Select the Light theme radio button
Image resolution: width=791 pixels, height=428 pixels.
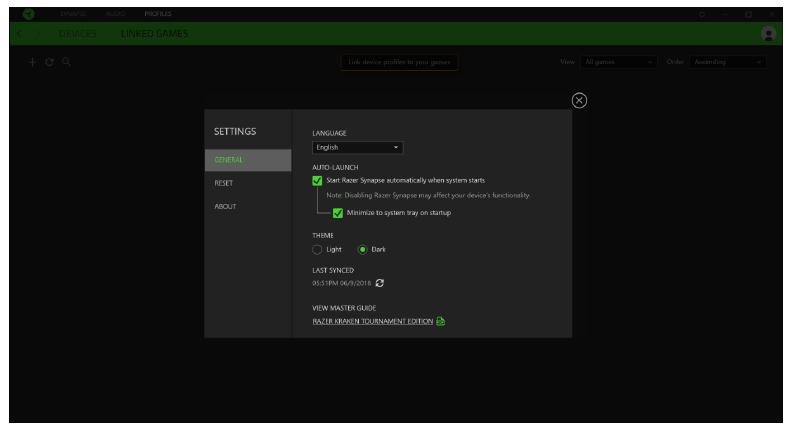[317, 249]
